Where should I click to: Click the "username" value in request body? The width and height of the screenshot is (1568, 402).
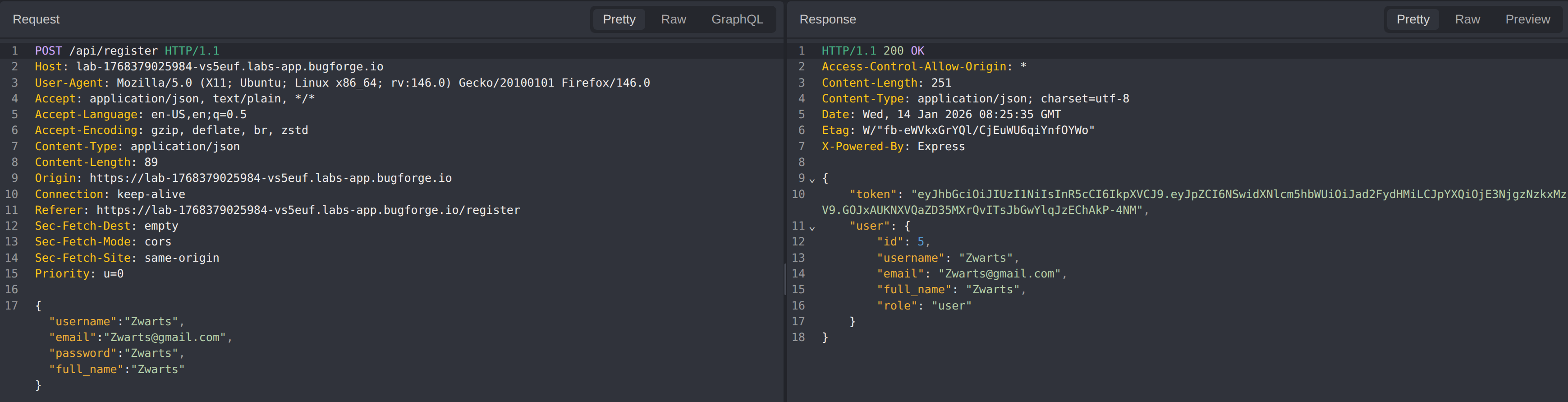pos(151,322)
